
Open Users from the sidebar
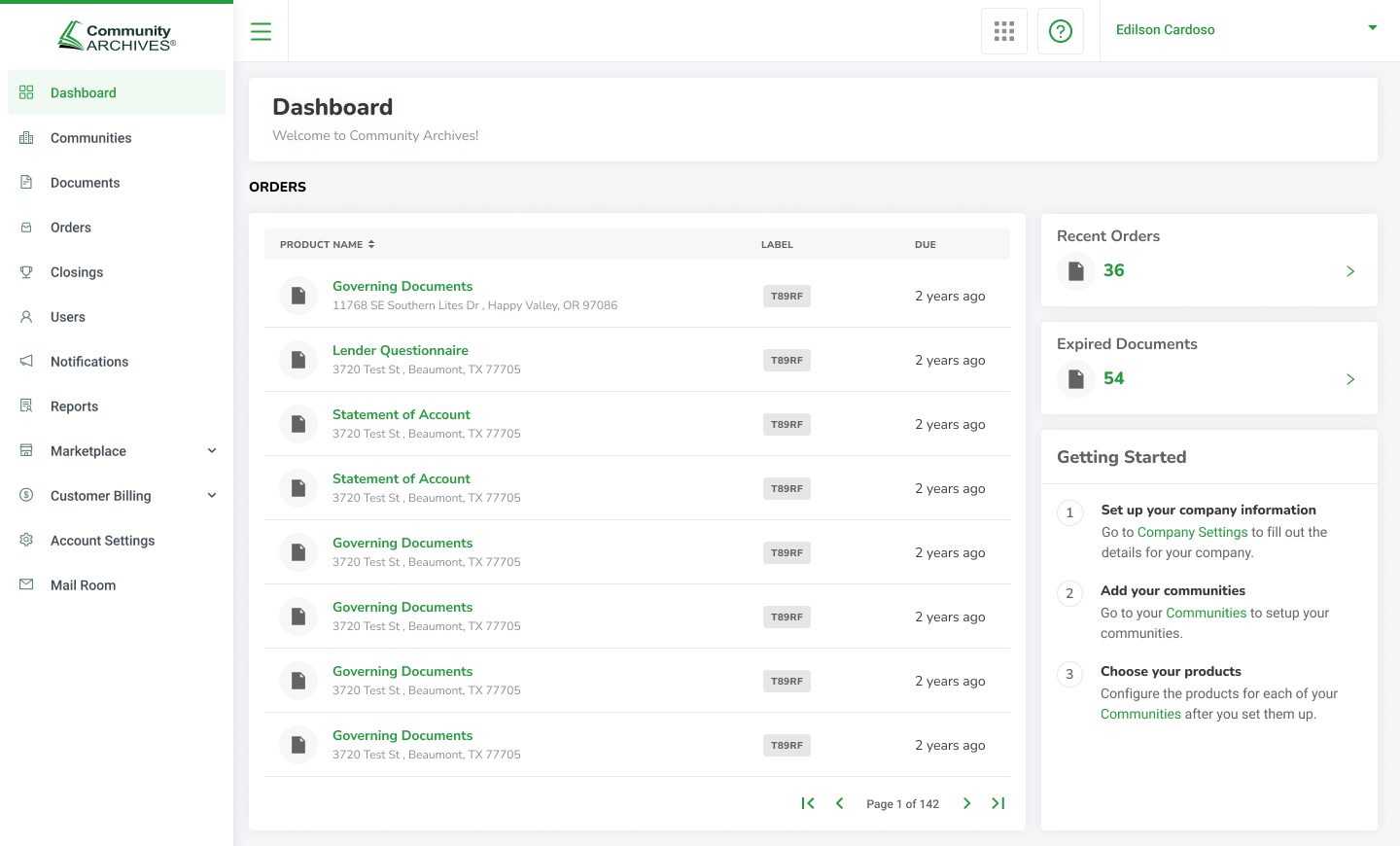coord(117,317)
